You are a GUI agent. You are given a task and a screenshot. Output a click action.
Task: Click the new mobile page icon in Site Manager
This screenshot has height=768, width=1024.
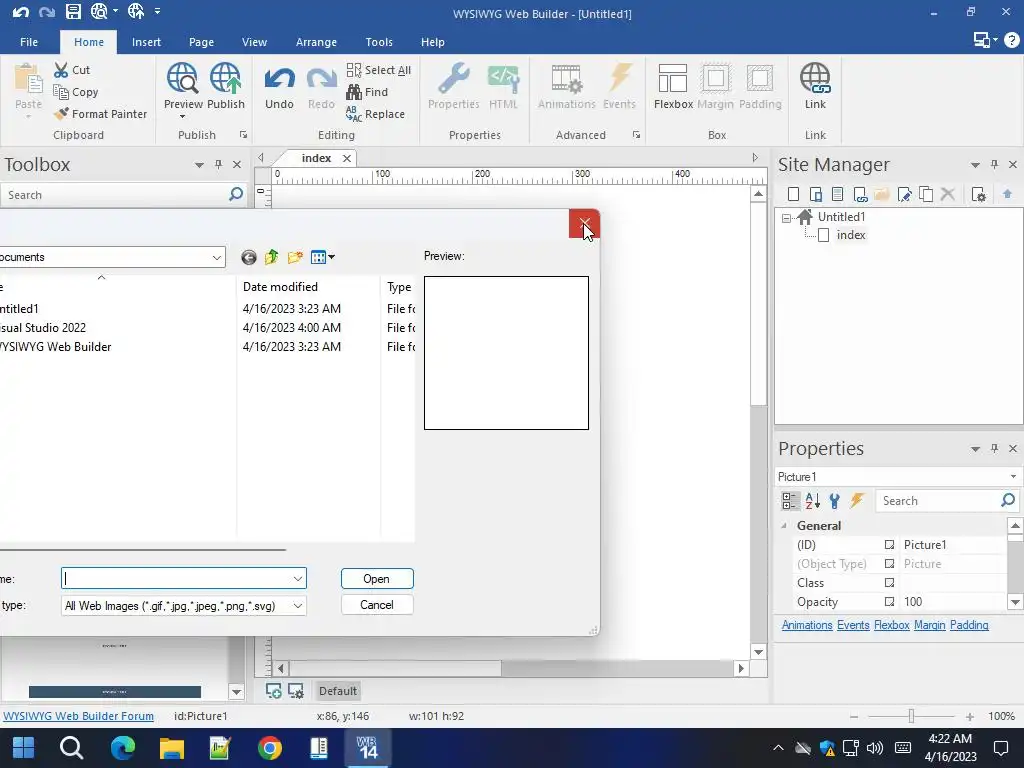(x=816, y=194)
